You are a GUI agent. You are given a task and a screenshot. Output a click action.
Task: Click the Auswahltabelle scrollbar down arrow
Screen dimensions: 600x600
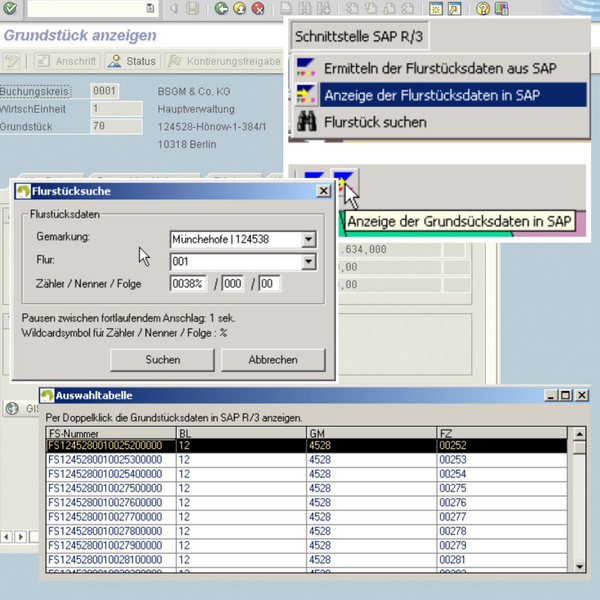pos(579,567)
